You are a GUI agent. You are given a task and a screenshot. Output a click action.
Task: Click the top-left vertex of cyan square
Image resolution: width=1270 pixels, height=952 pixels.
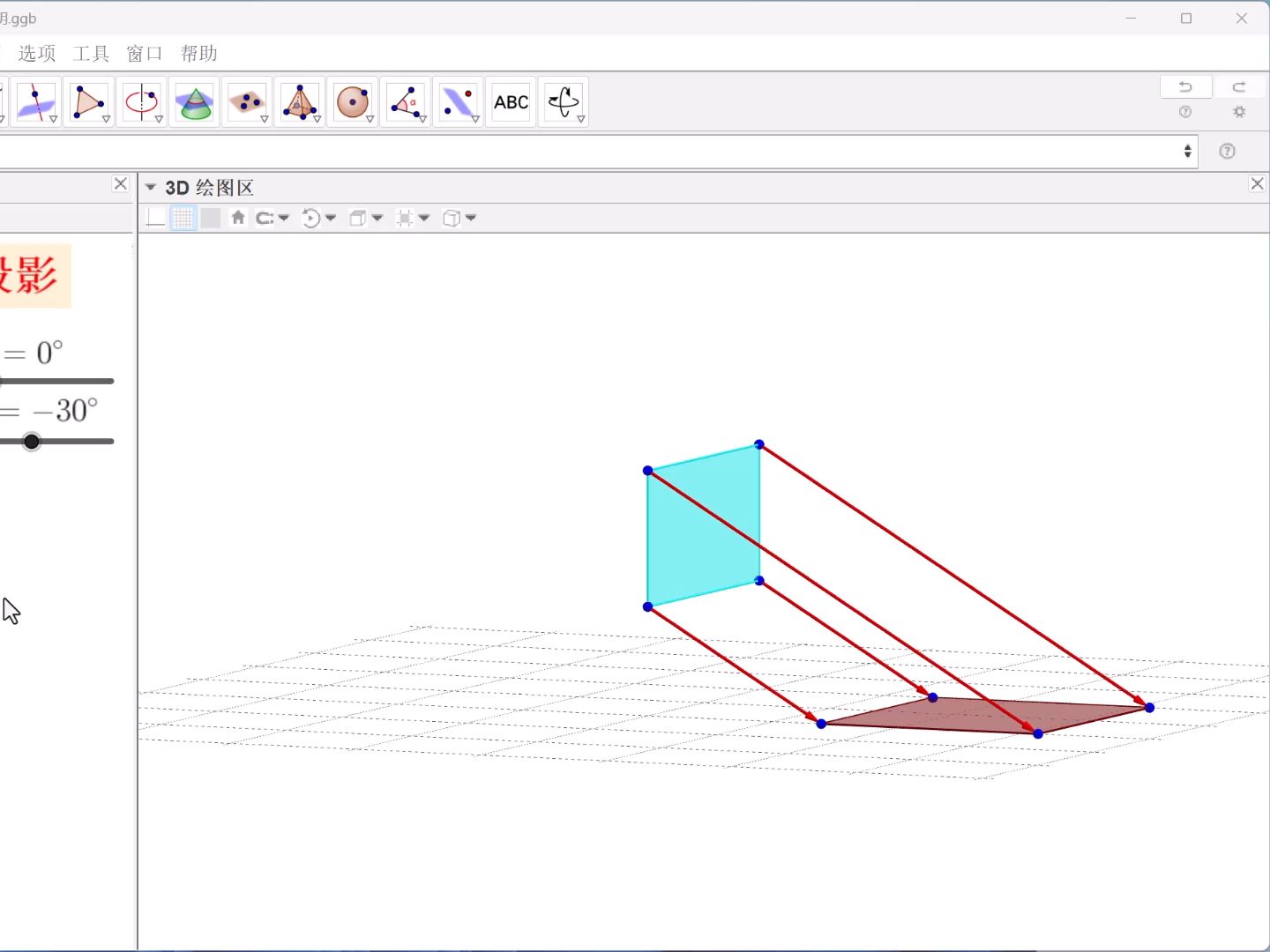click(x=648, y=471)
